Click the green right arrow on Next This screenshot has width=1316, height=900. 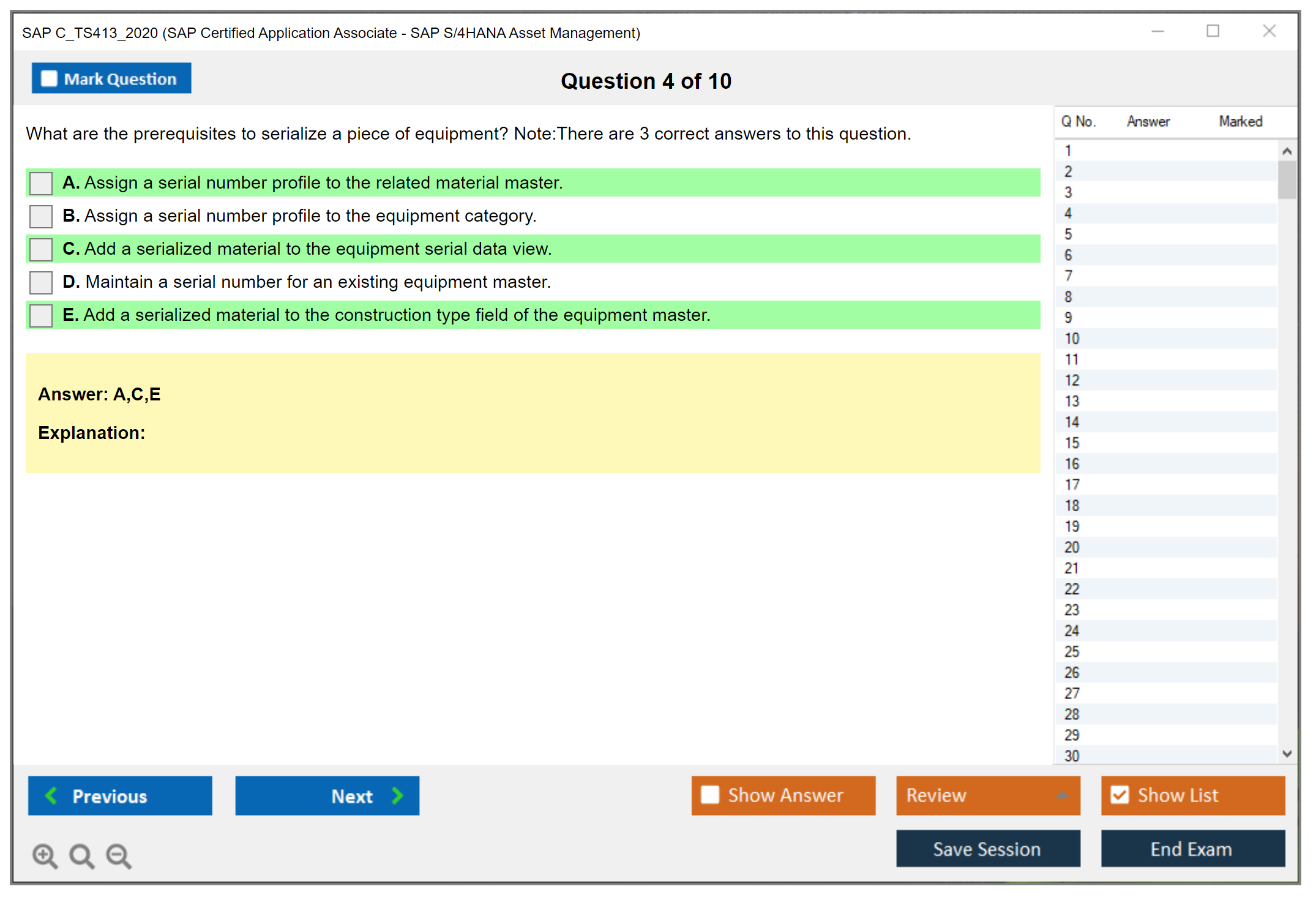pos(397,796)
